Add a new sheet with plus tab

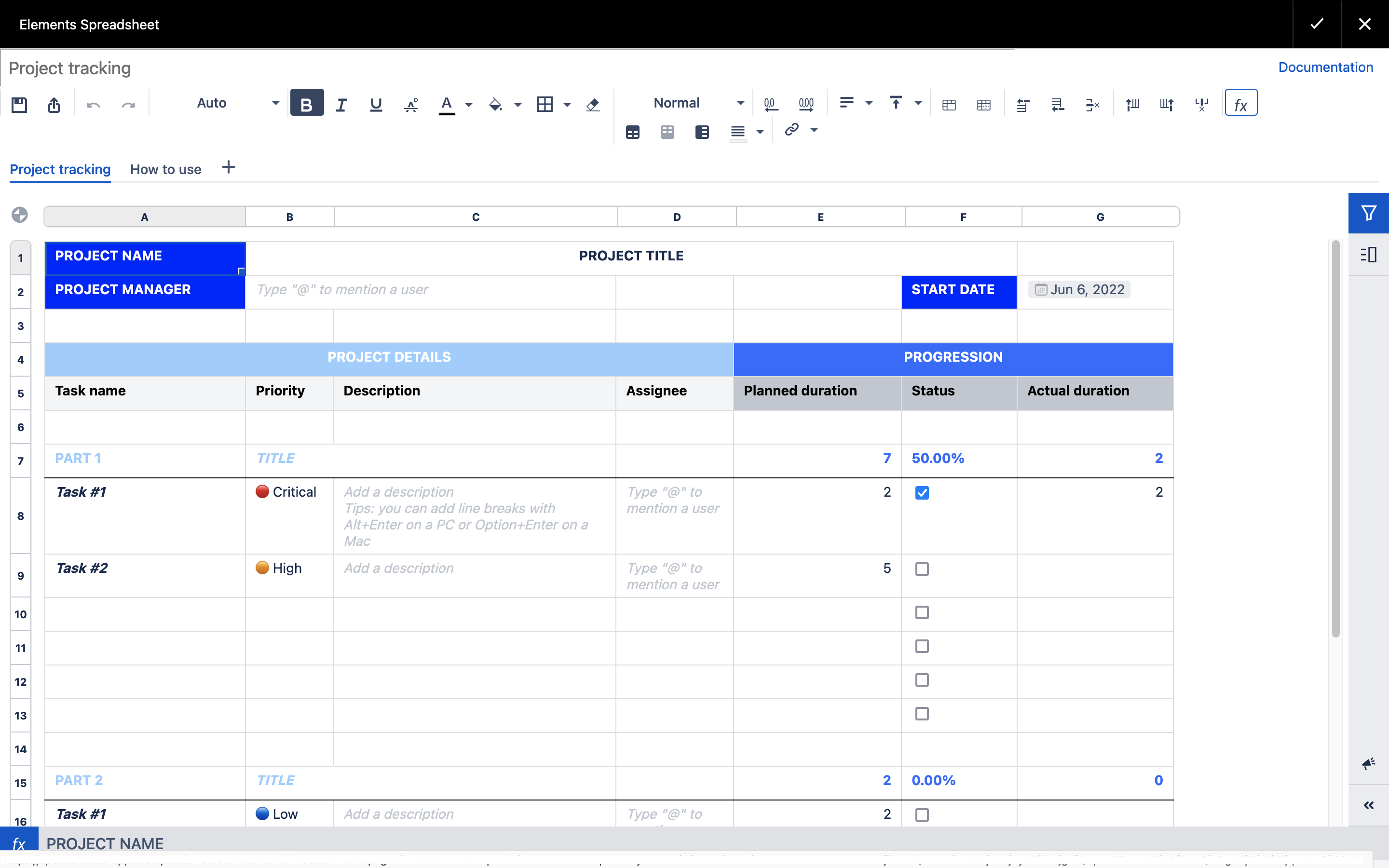(229, 168)
